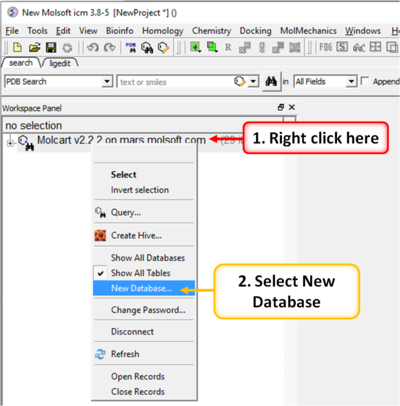The image size is (400, 406).
Task: Expand the Molcart server tree node
Action: [x=10, y=143]
